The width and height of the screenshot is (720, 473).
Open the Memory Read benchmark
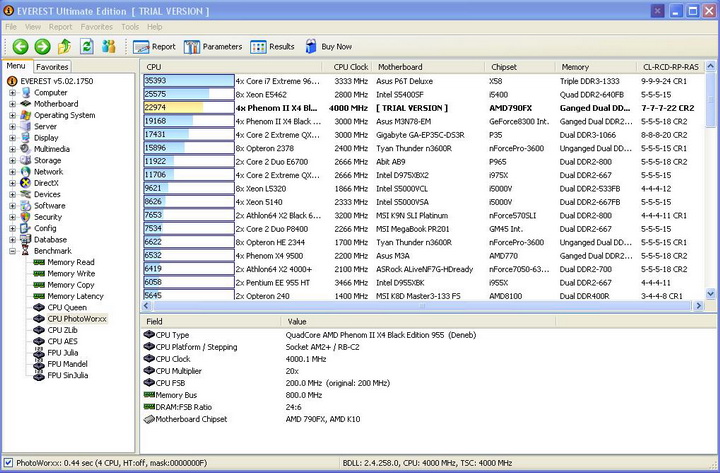(x=71, y=262)
